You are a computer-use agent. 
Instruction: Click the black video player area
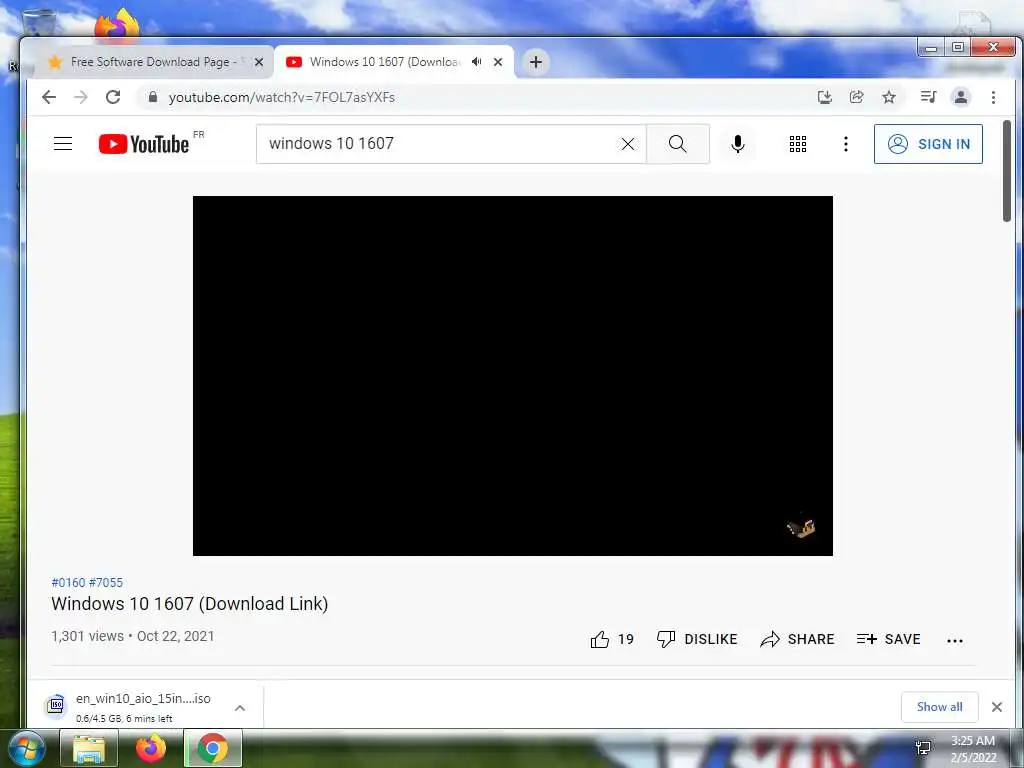pos(513,376)
